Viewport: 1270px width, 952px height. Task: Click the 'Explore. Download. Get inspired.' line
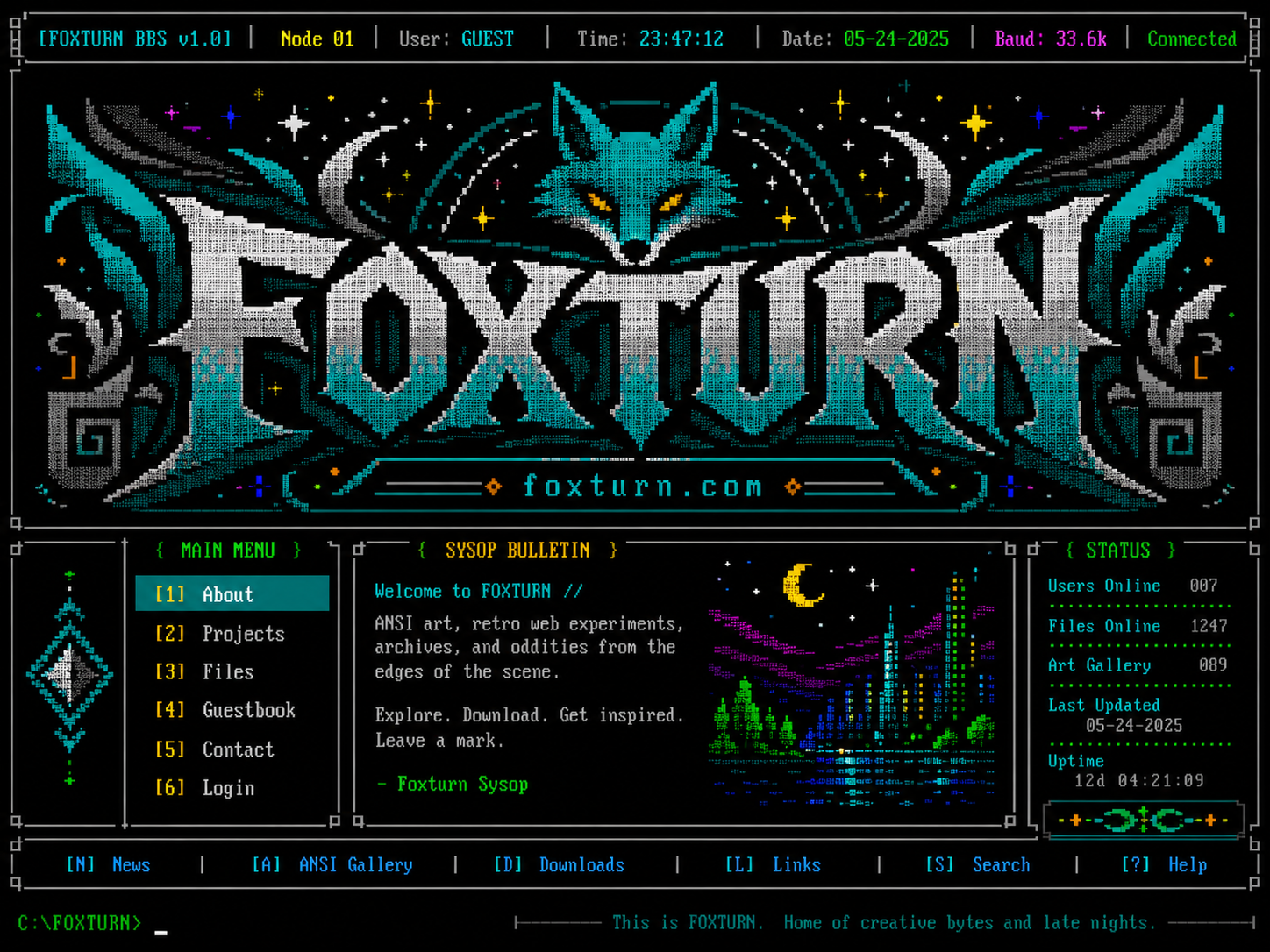pyautogui.click(x=529, y=715)
